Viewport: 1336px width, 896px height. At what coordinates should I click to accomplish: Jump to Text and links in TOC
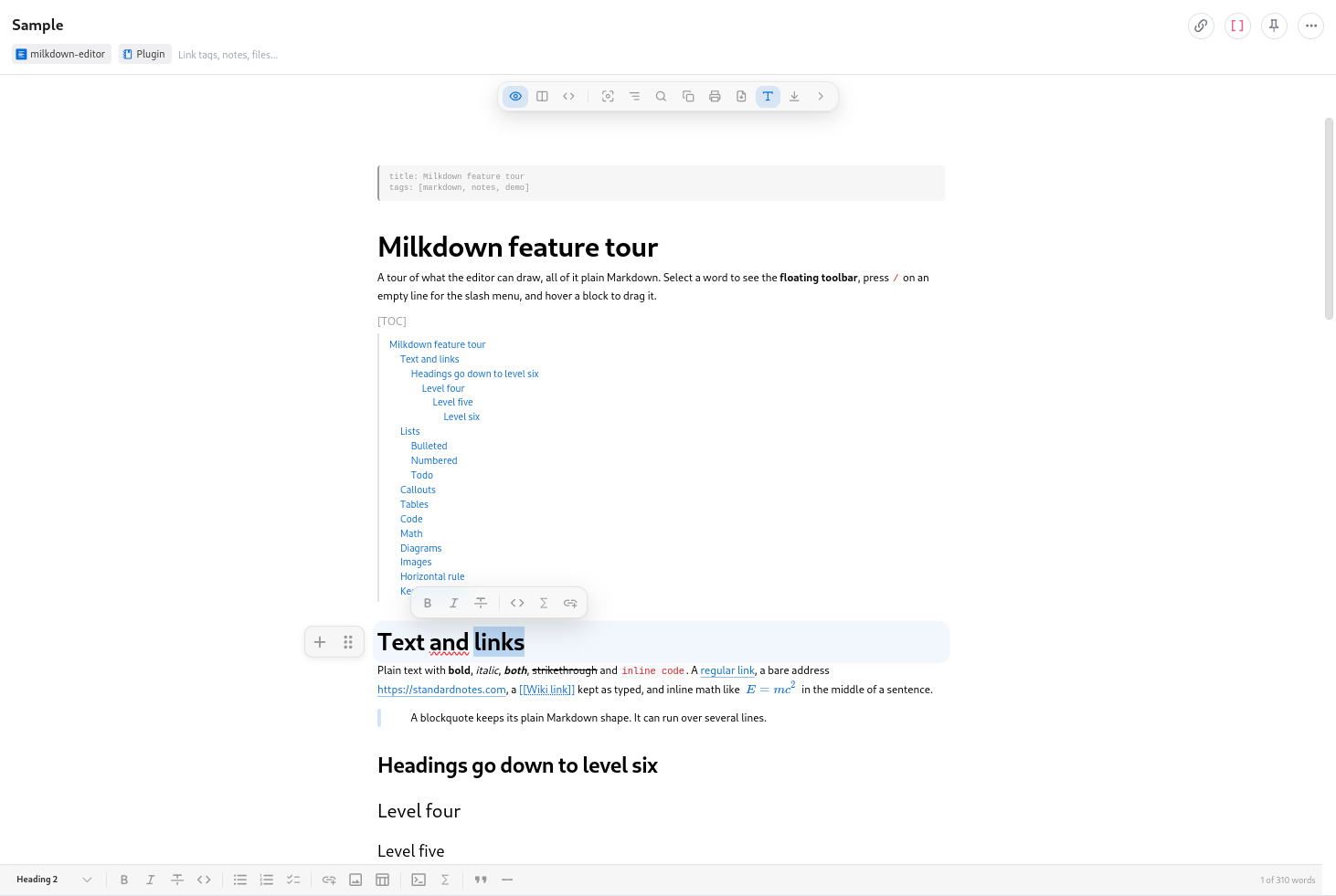pos(429,359)
